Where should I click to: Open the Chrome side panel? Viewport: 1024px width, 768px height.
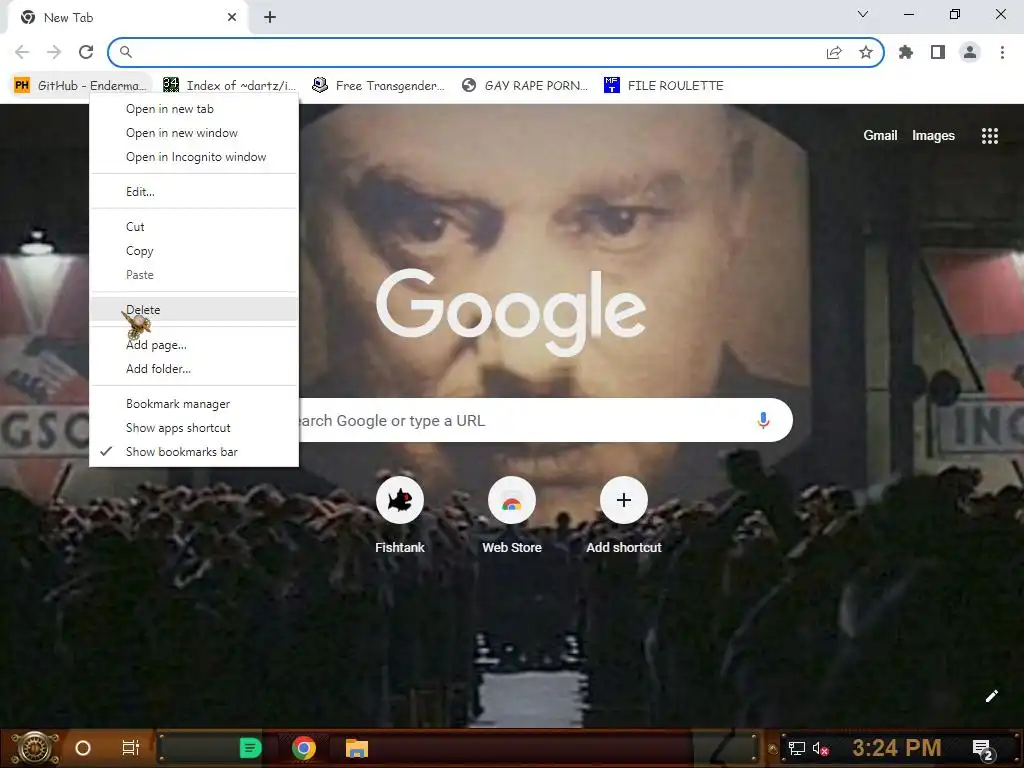[x=938, y=52]
